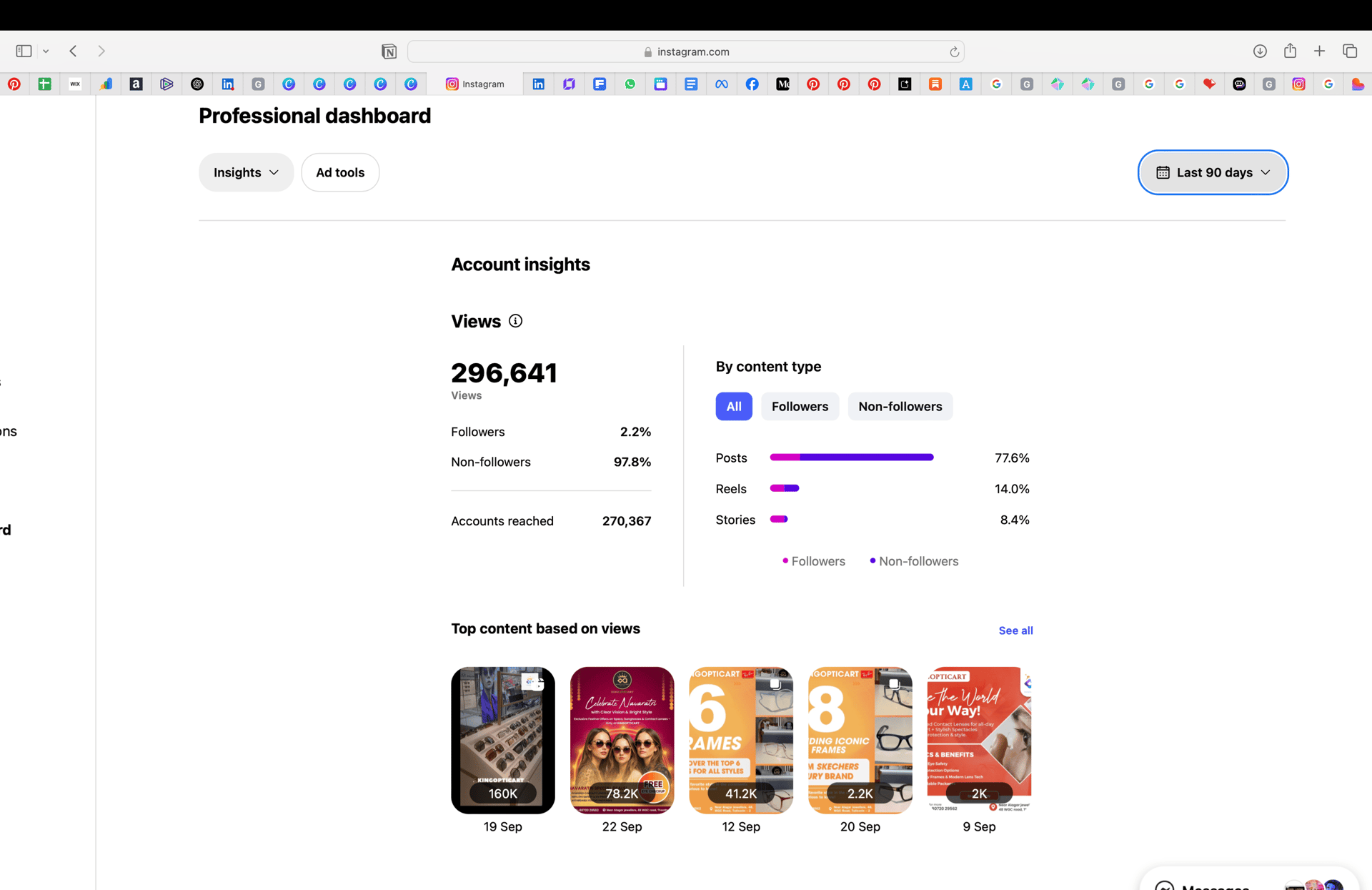Select the Followers content filter
Image resolution: width=1372 pixels, height=890 pixels.
[x=800, y=406]
